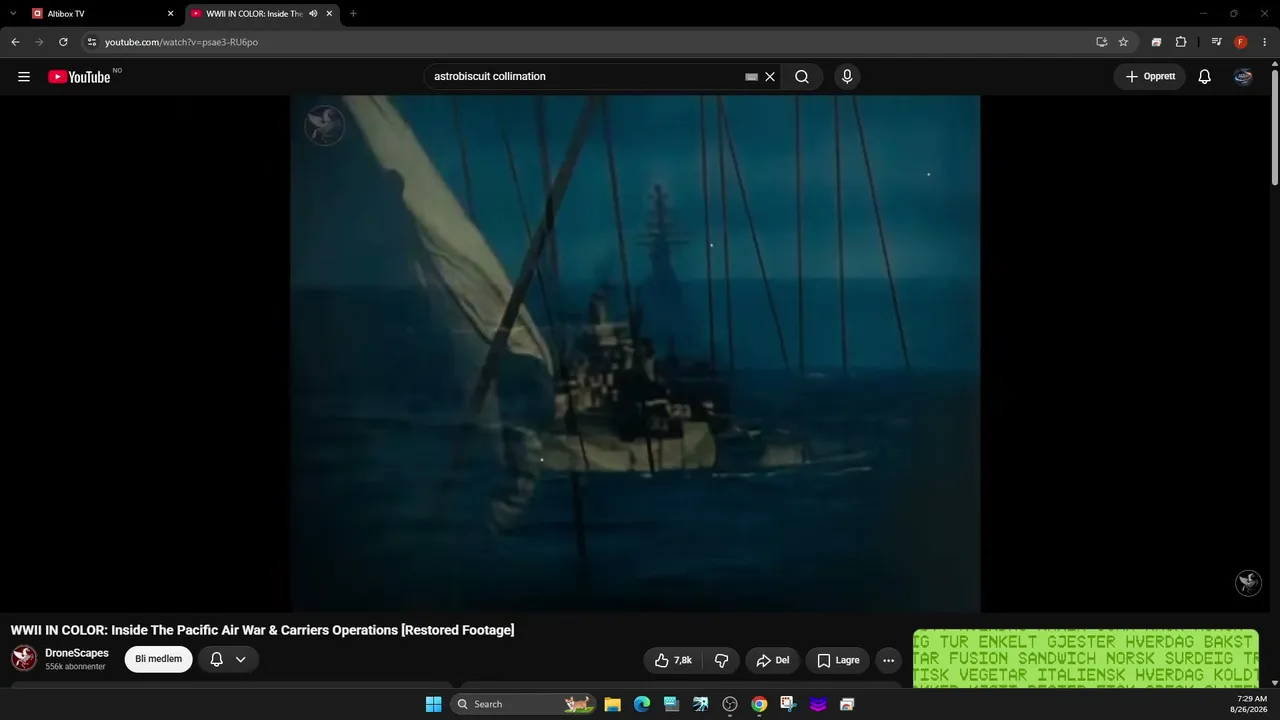Open YouTube notifications bell in header
Screen dimensions: 1280x720
point(1205,77)
